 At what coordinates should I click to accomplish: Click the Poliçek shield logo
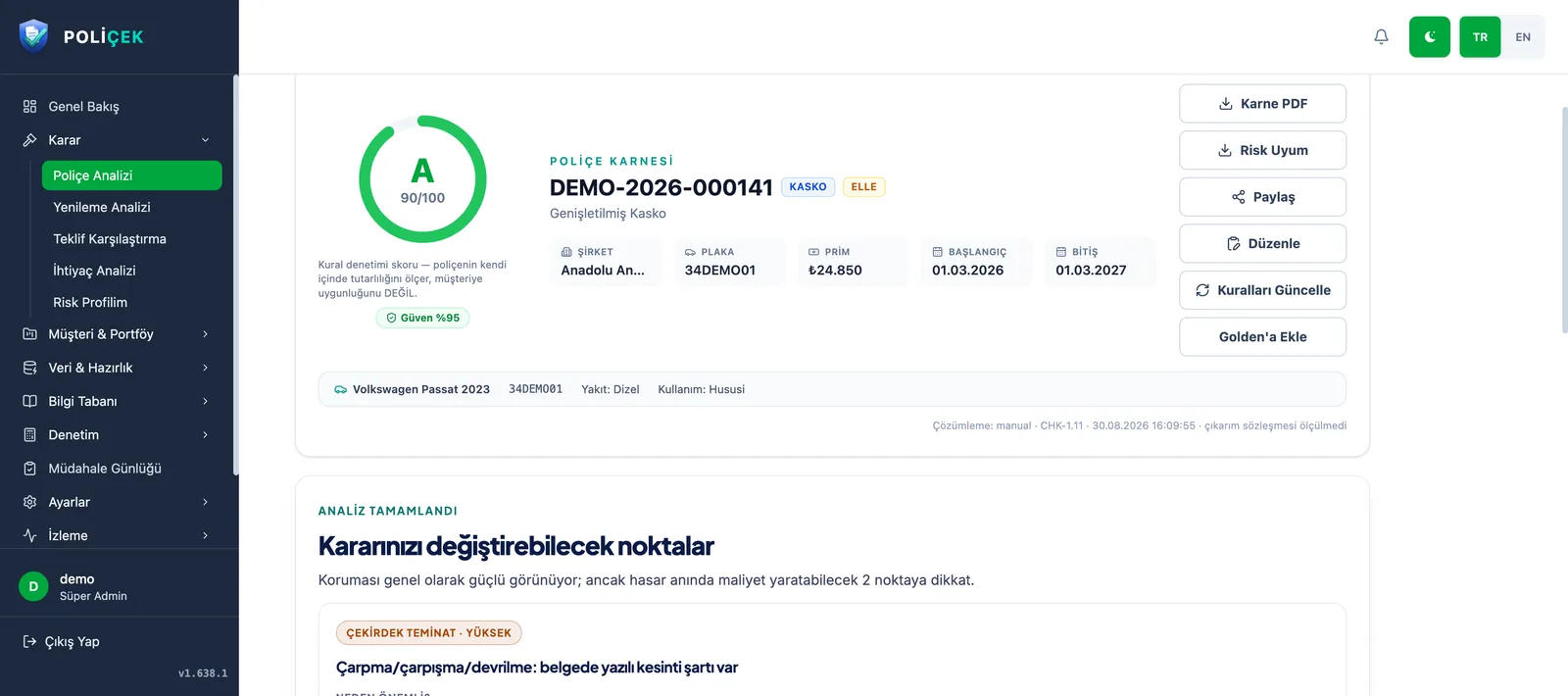point(33,36)
